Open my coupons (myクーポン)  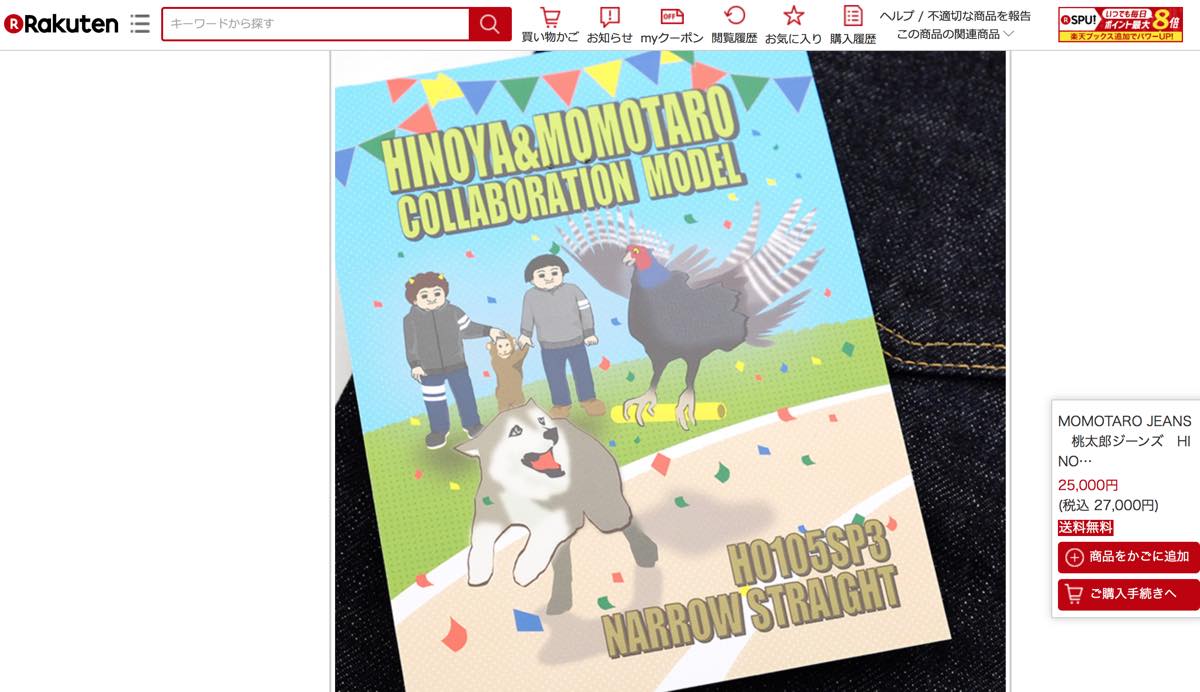pyautogui.click(x=672, y=26)
